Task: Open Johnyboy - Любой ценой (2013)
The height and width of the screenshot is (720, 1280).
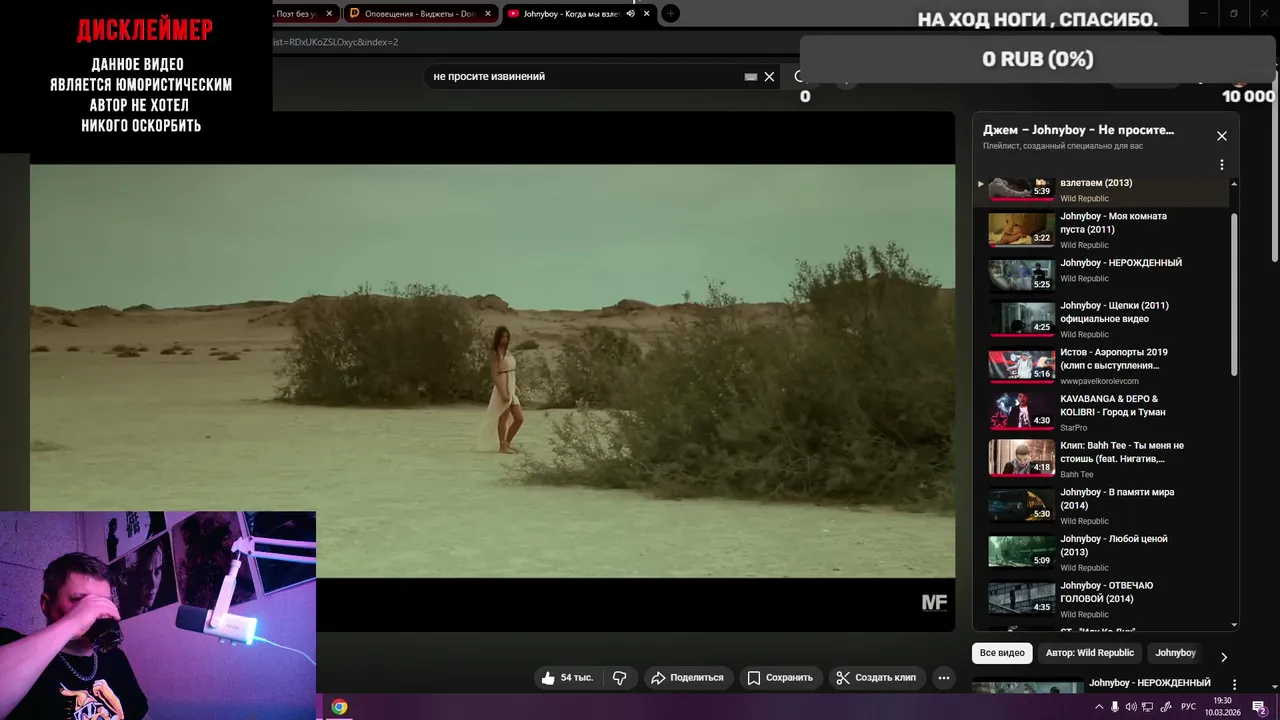Action: [1113, 545]
